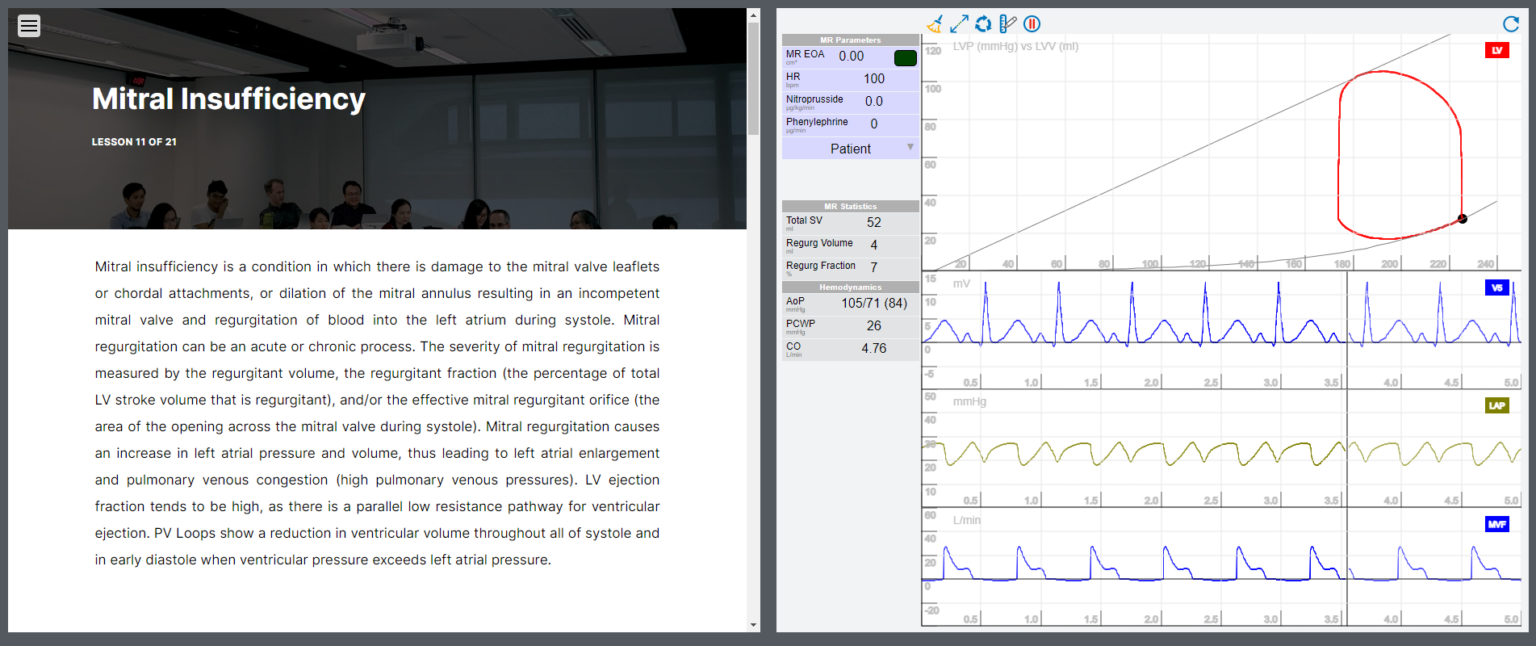The height and width of the screenshot is (646, 1536).
Task: Select the Phenylephrine value field
Action: click(873, 124)
